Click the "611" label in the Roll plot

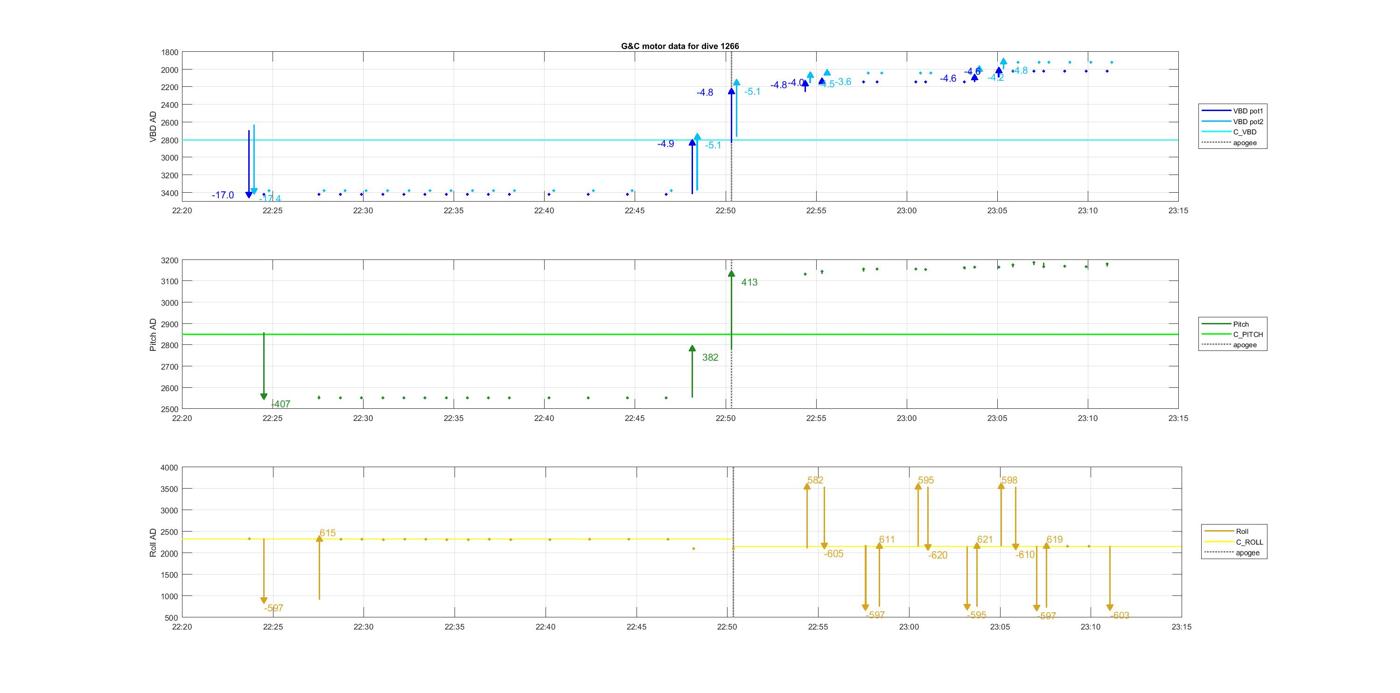tap(887, 540)
